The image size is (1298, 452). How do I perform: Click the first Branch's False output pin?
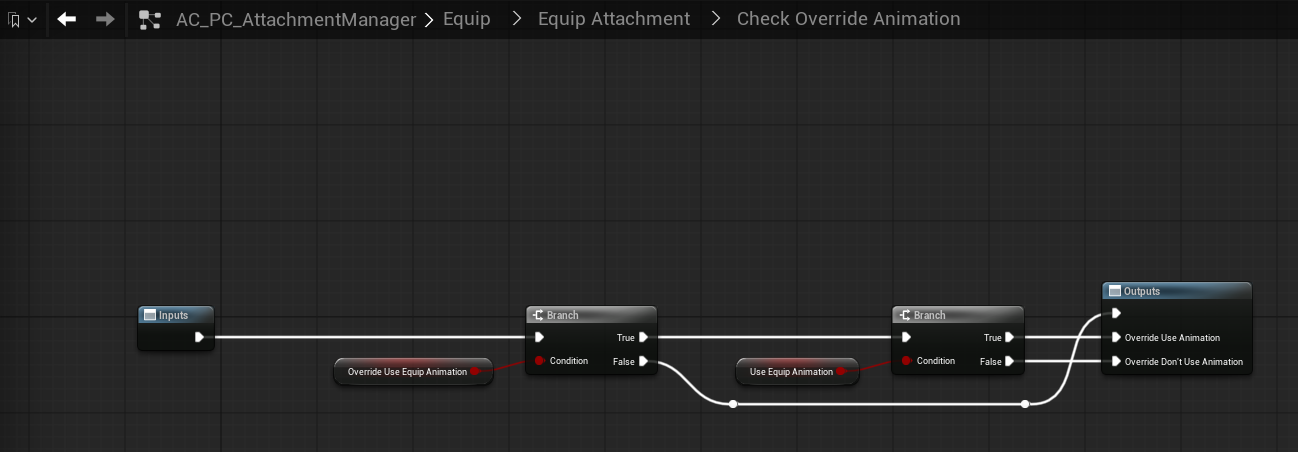point(644,361)
